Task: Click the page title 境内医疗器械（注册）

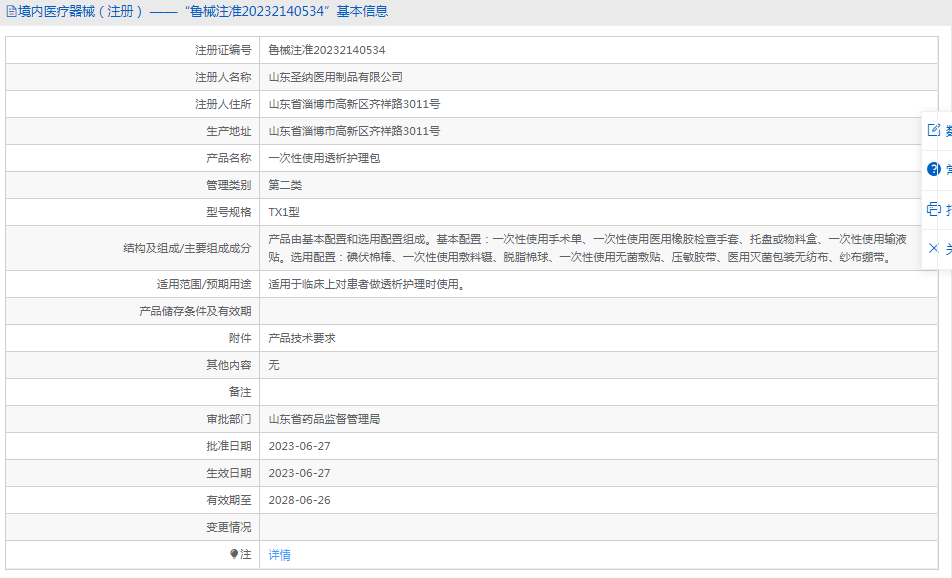Action: [x=81, y=12]
